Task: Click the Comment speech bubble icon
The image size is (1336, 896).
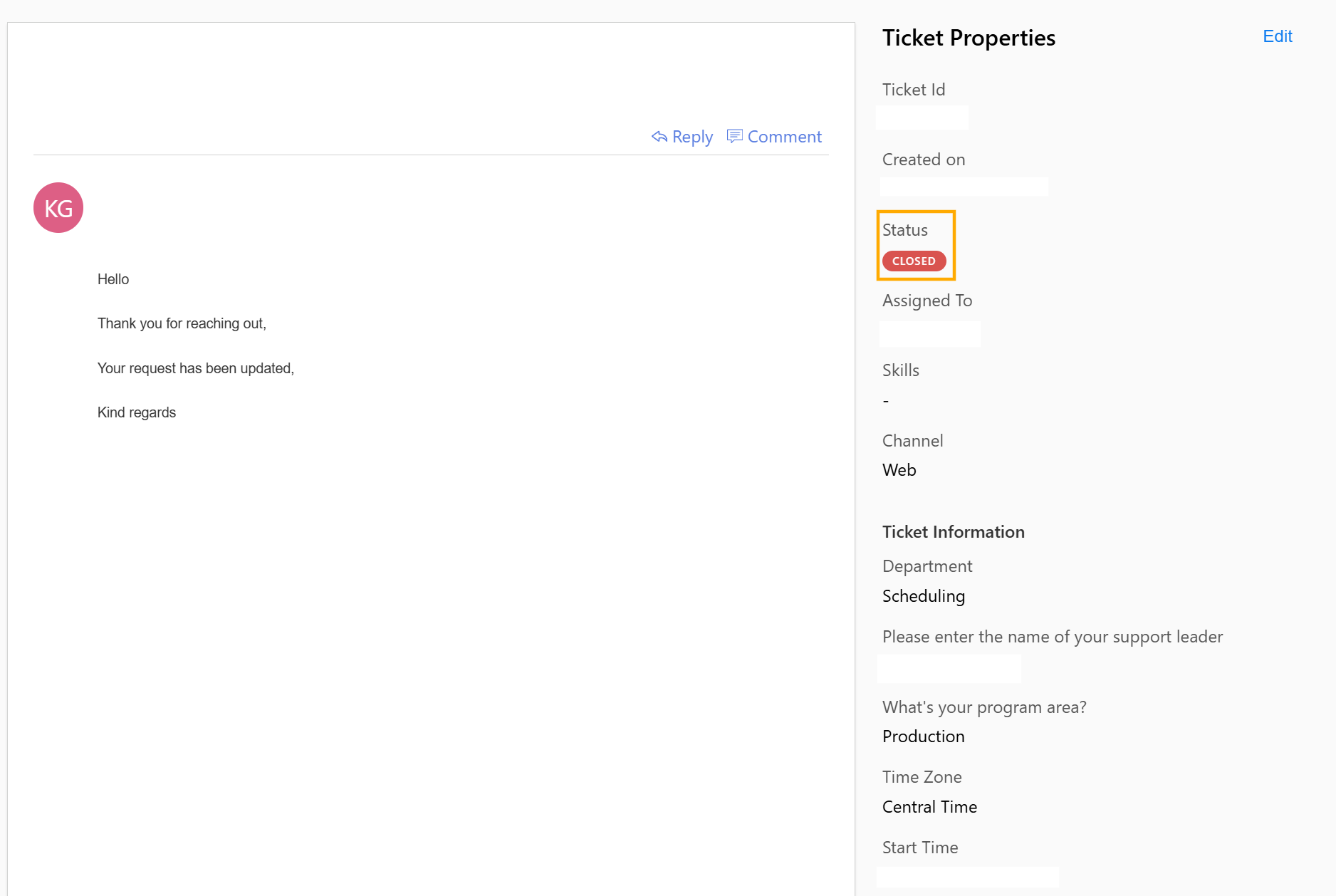Action: (x=734, y=136)
